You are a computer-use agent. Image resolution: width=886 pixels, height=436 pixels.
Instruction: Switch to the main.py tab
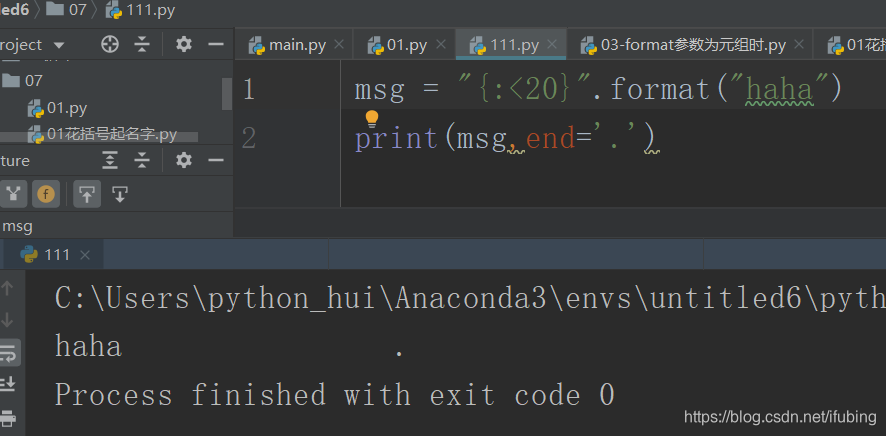point(297,45)
